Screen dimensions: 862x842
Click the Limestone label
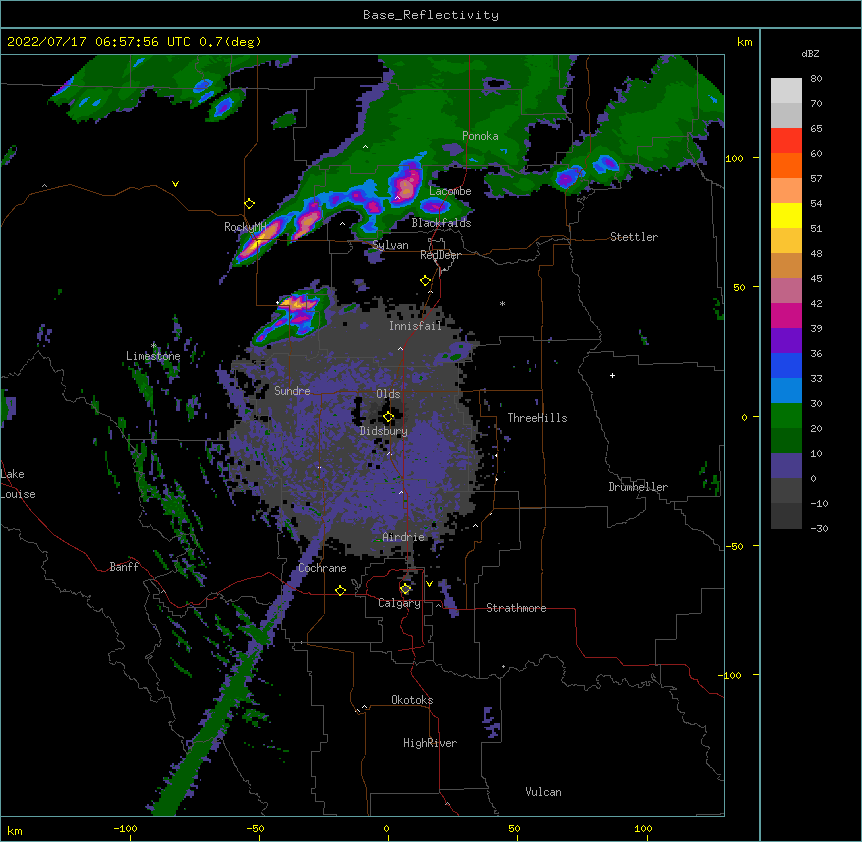pos(153,356)
